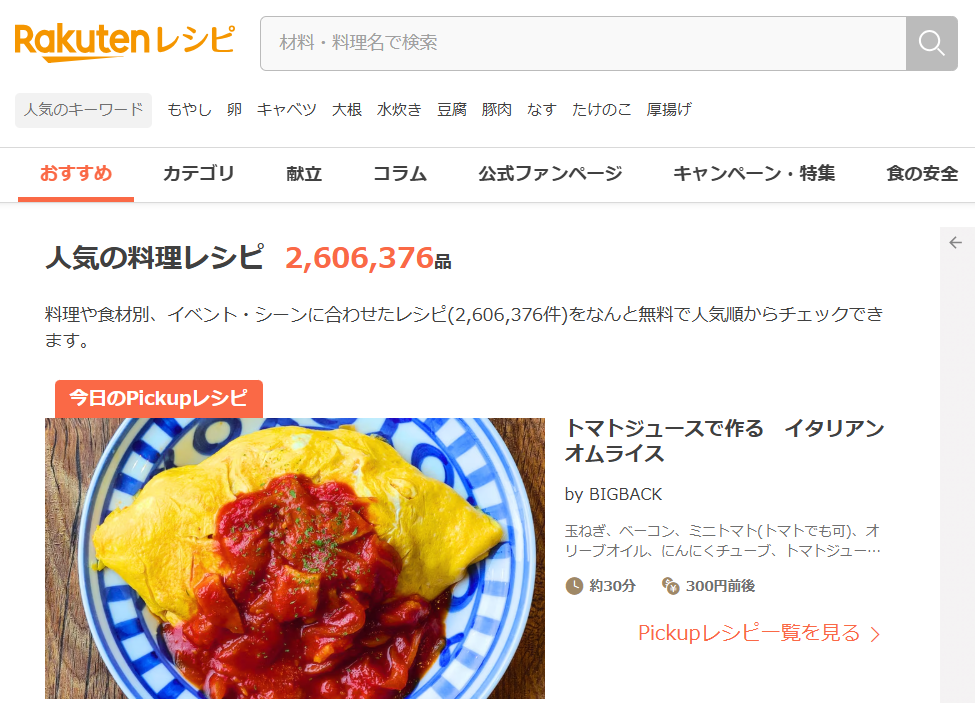The width and height of the screenshot is (975, 703).
Task: Click the chevron after Pickupレシピ一覧を見る
Action: click(x=875, y=634)
